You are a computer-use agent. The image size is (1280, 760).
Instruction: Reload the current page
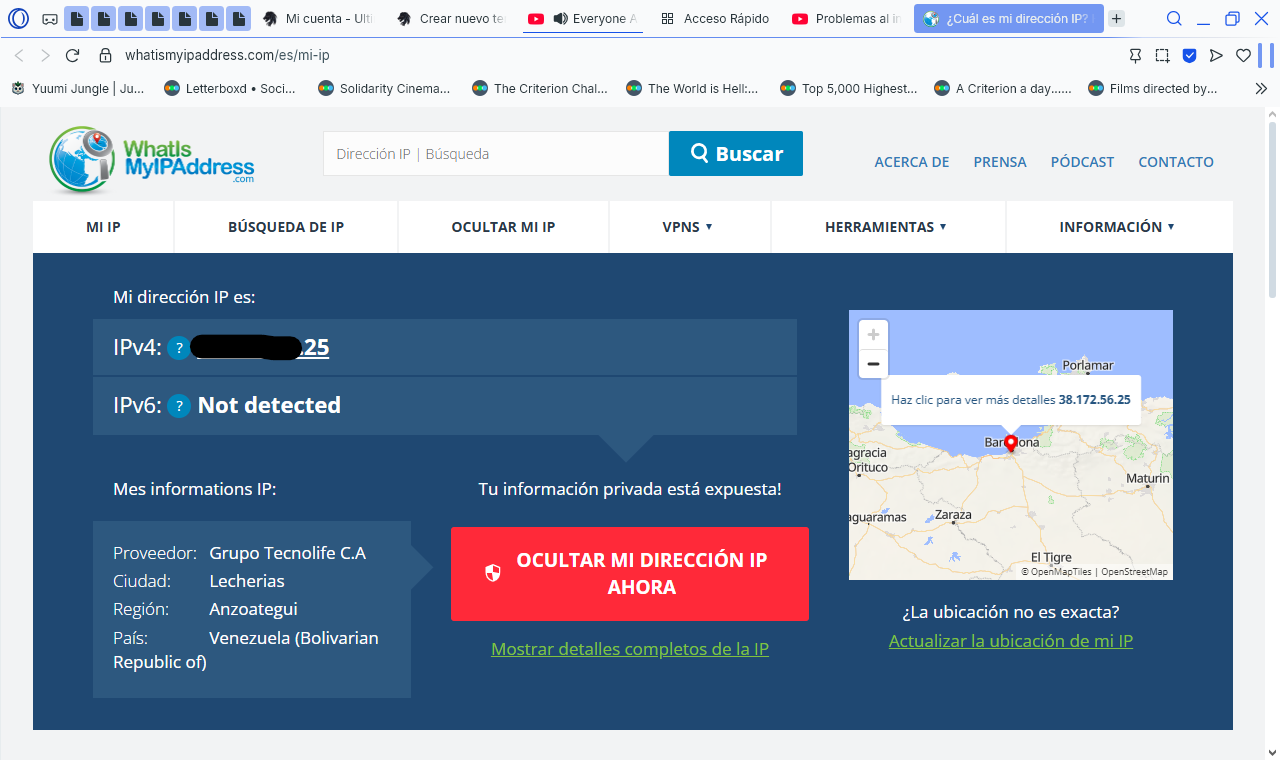(x=72, y=55)
